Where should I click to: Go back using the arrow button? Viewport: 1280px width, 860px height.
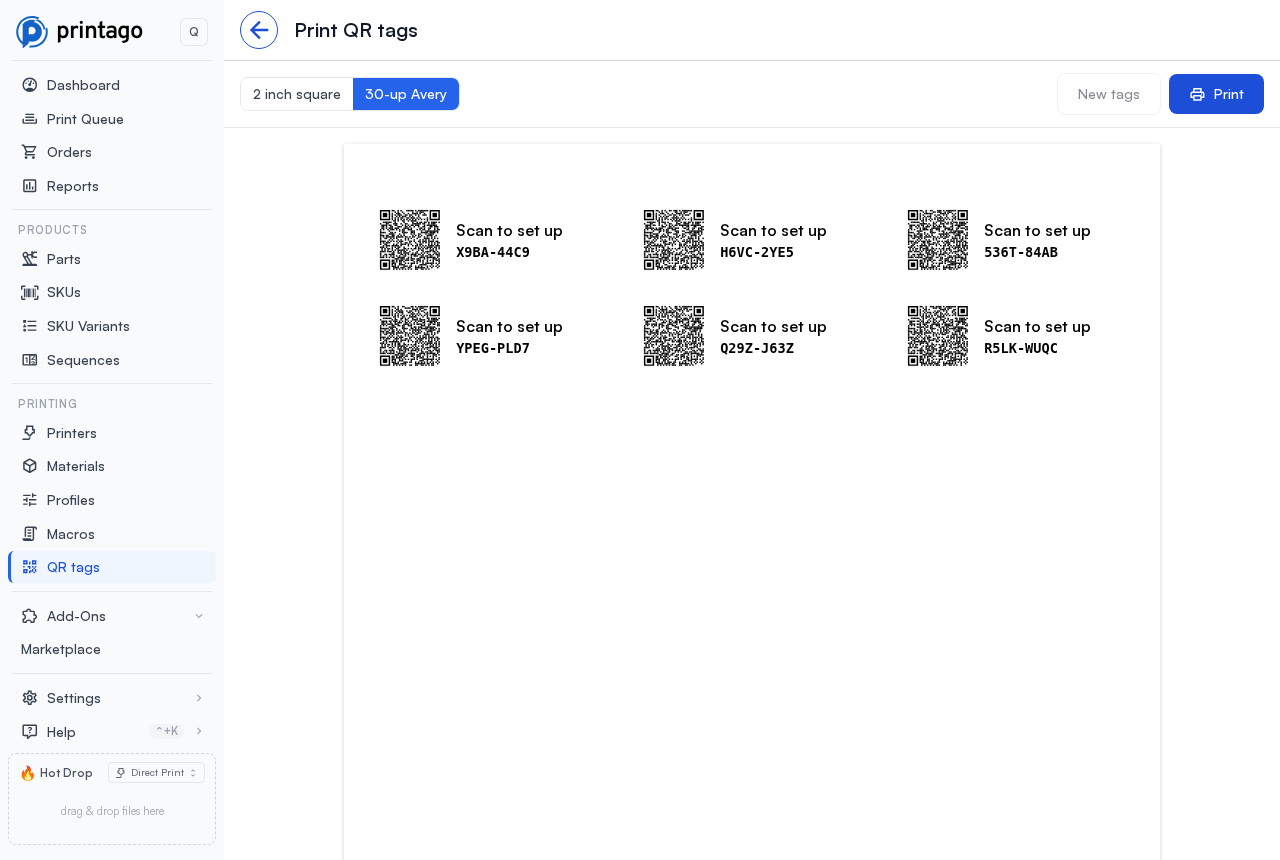pyautogui.click(x=259, y=30)
